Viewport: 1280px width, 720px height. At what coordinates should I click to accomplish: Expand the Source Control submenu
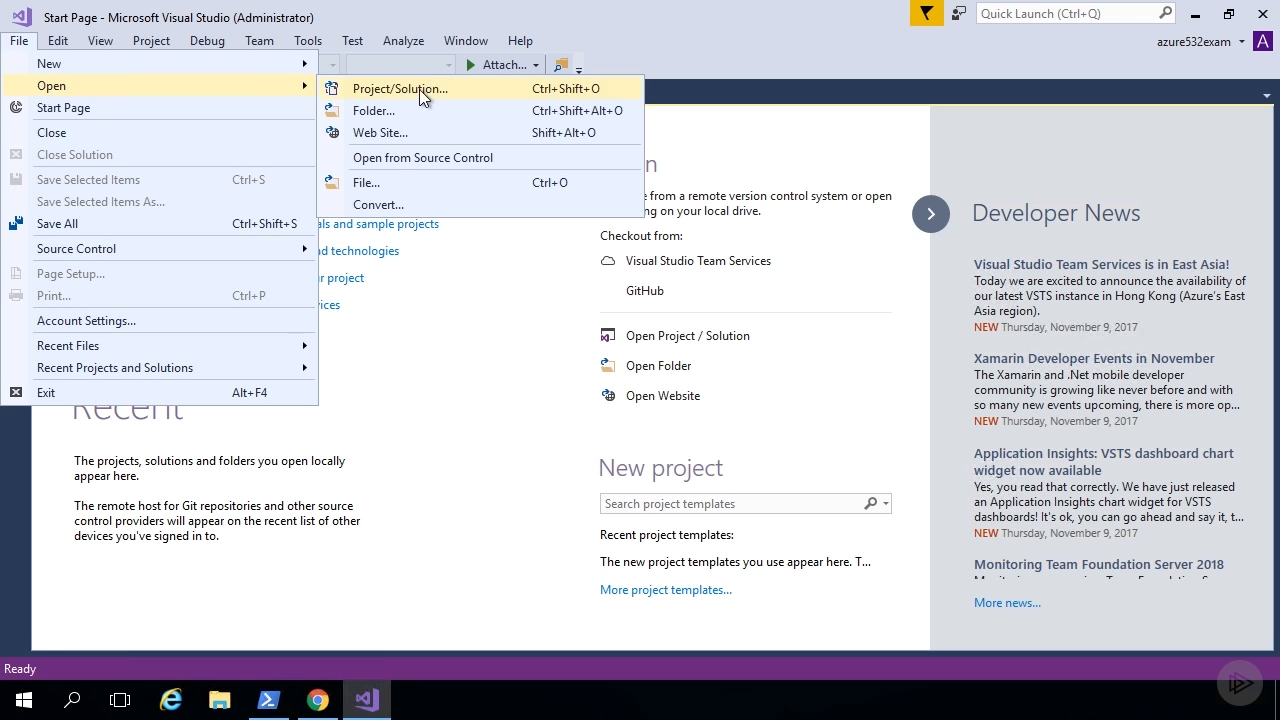(x=305, y=249)
